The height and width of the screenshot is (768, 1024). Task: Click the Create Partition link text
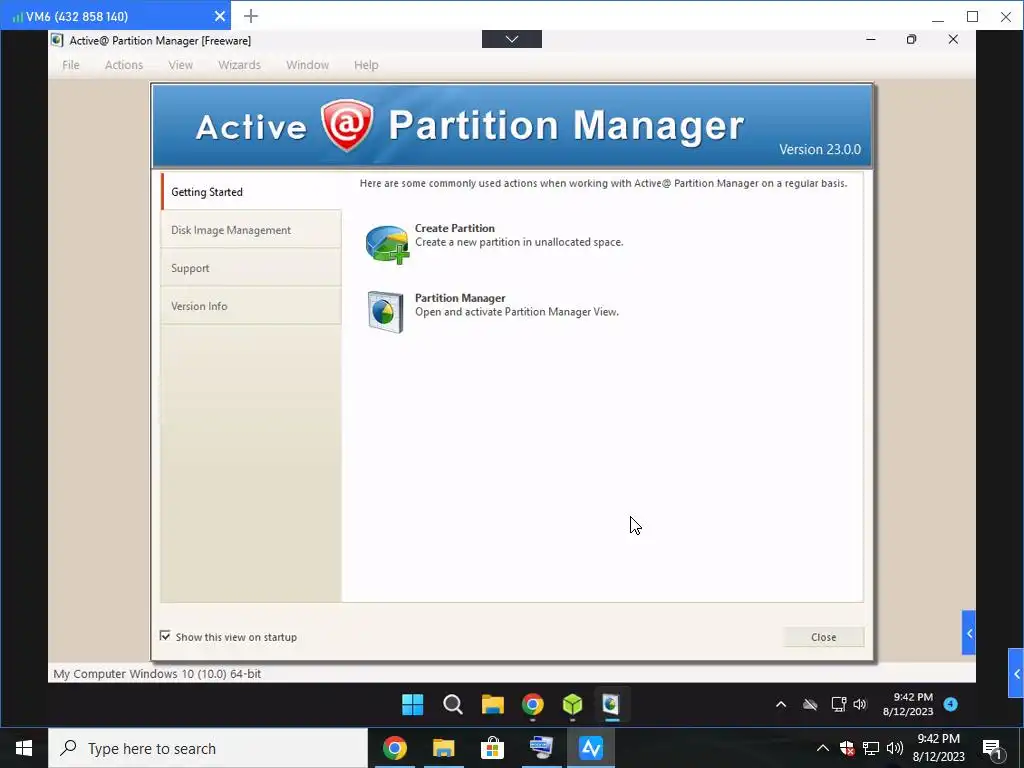(455, 228)
